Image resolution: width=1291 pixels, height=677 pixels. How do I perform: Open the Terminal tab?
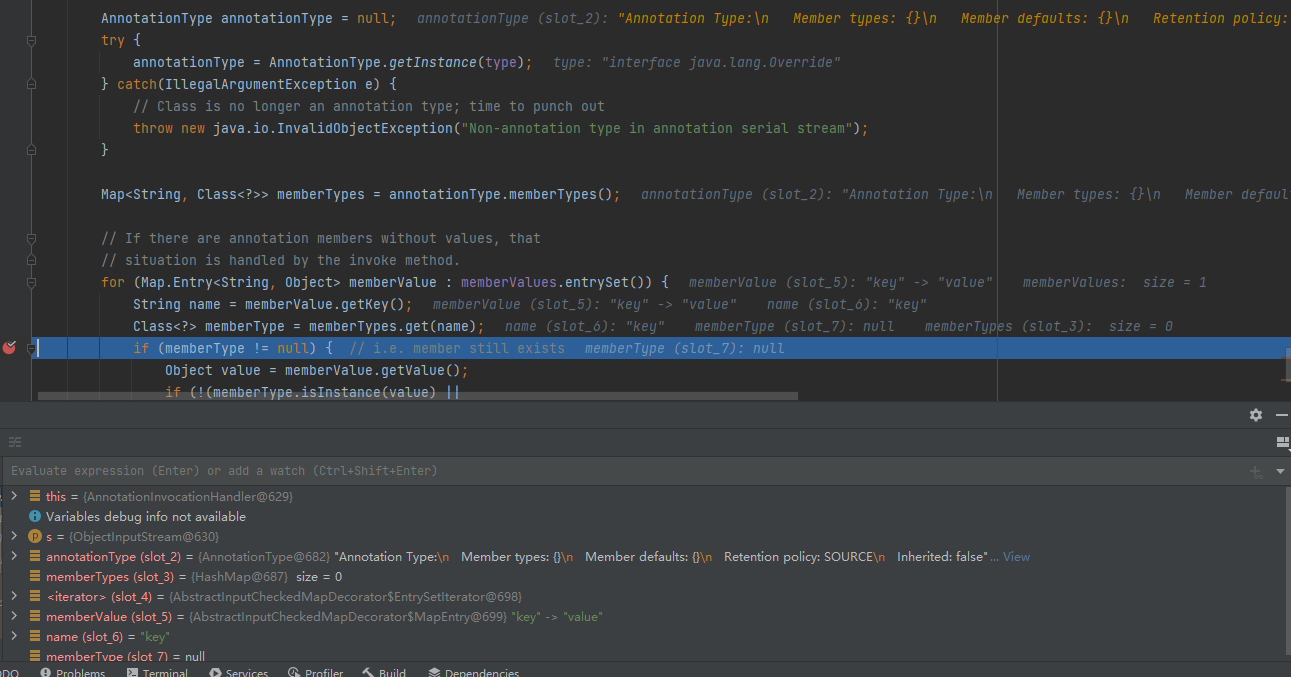pyautogui.click(x=158, y=673)
